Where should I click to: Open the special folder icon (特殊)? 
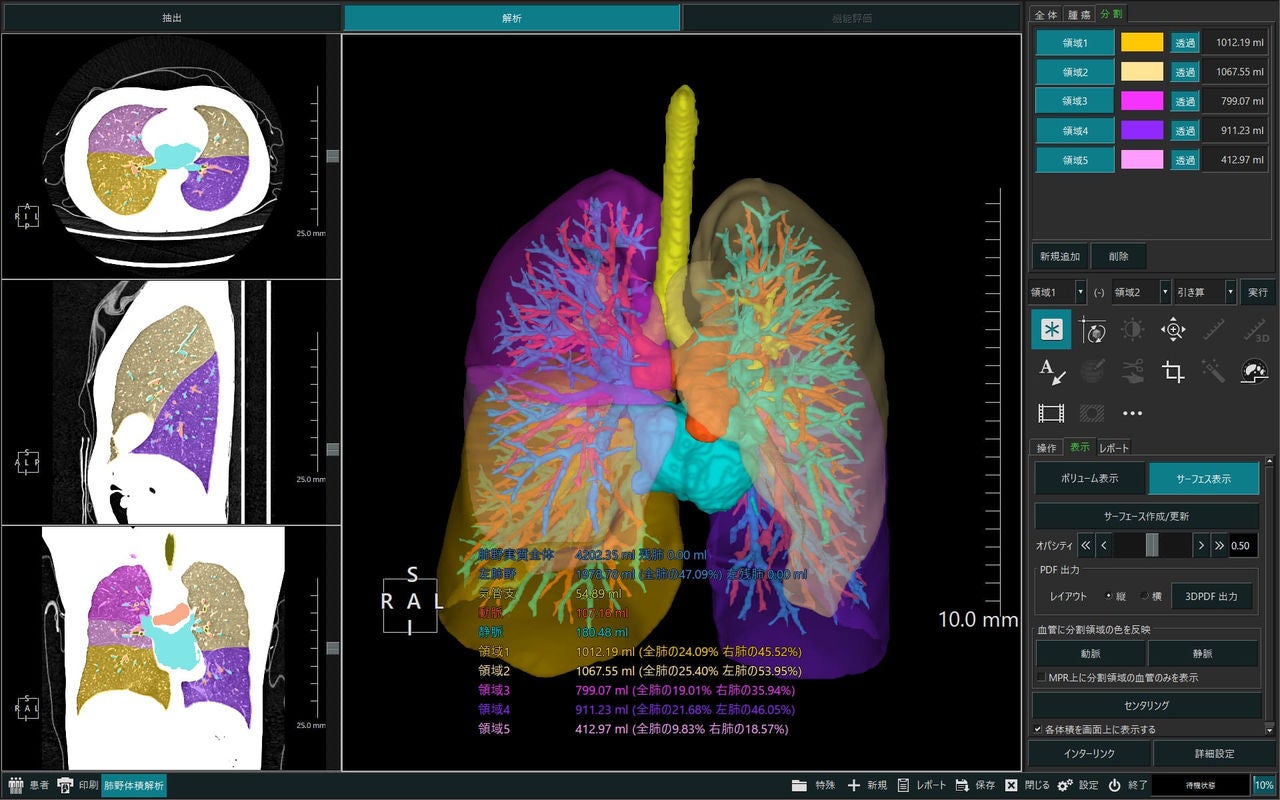click(x=799, y=785)
